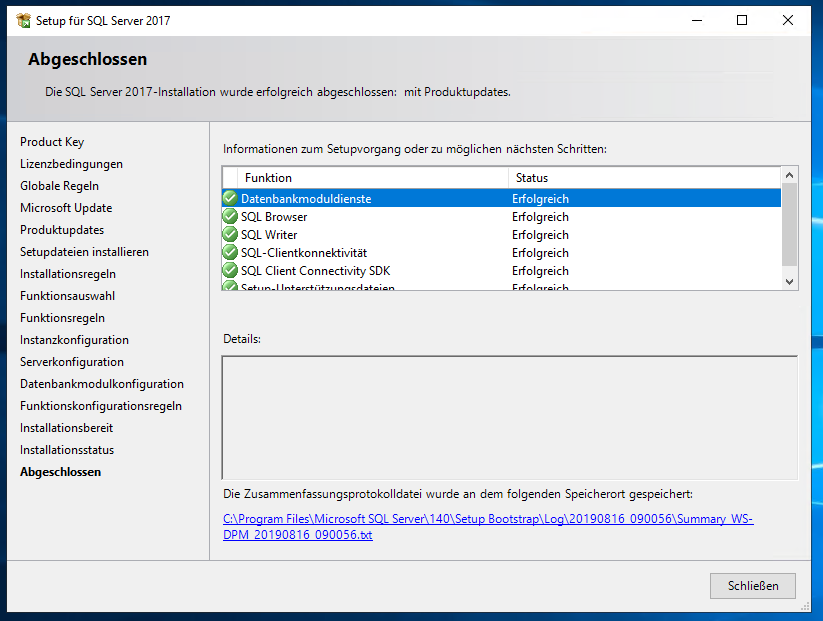Click the Funktionsregeln step
The image size is (823, 621).
pyautogui.click(x=62, y=318)
